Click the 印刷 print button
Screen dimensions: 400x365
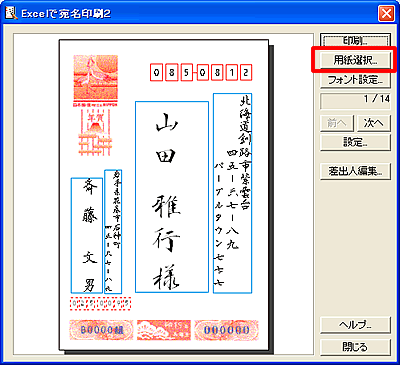355,41
